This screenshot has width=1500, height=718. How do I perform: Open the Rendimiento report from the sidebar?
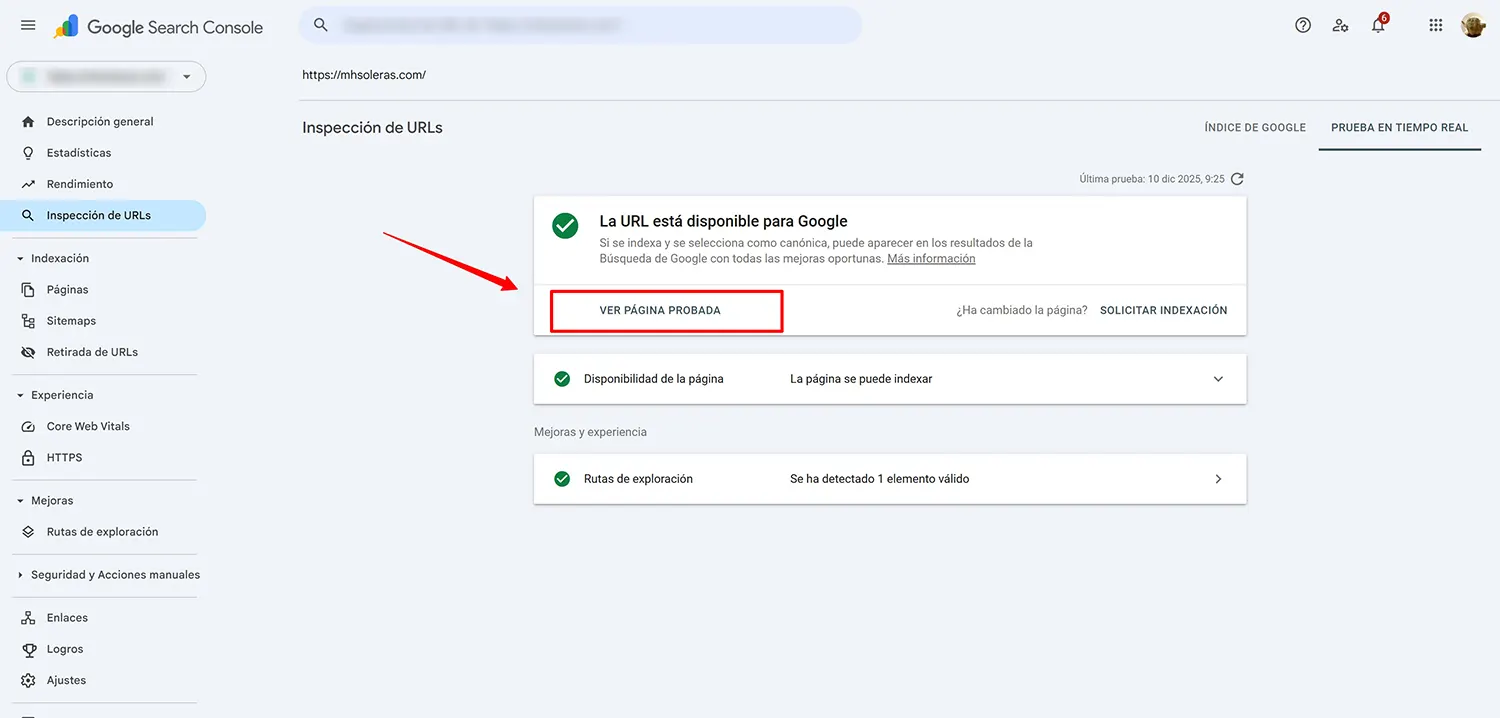[80, 183]
